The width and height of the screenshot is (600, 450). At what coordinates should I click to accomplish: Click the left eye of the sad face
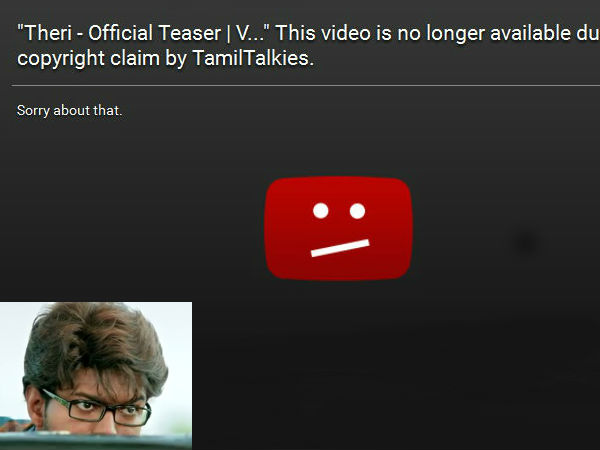click(321, 211)
